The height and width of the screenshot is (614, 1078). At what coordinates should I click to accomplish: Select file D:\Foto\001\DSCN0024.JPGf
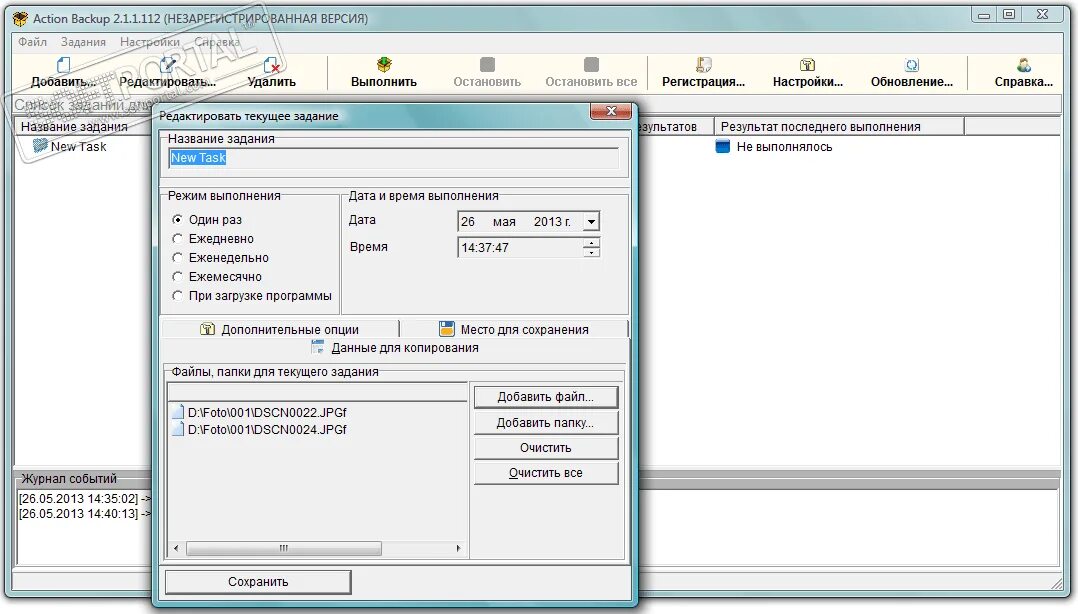tap(267, 430)
